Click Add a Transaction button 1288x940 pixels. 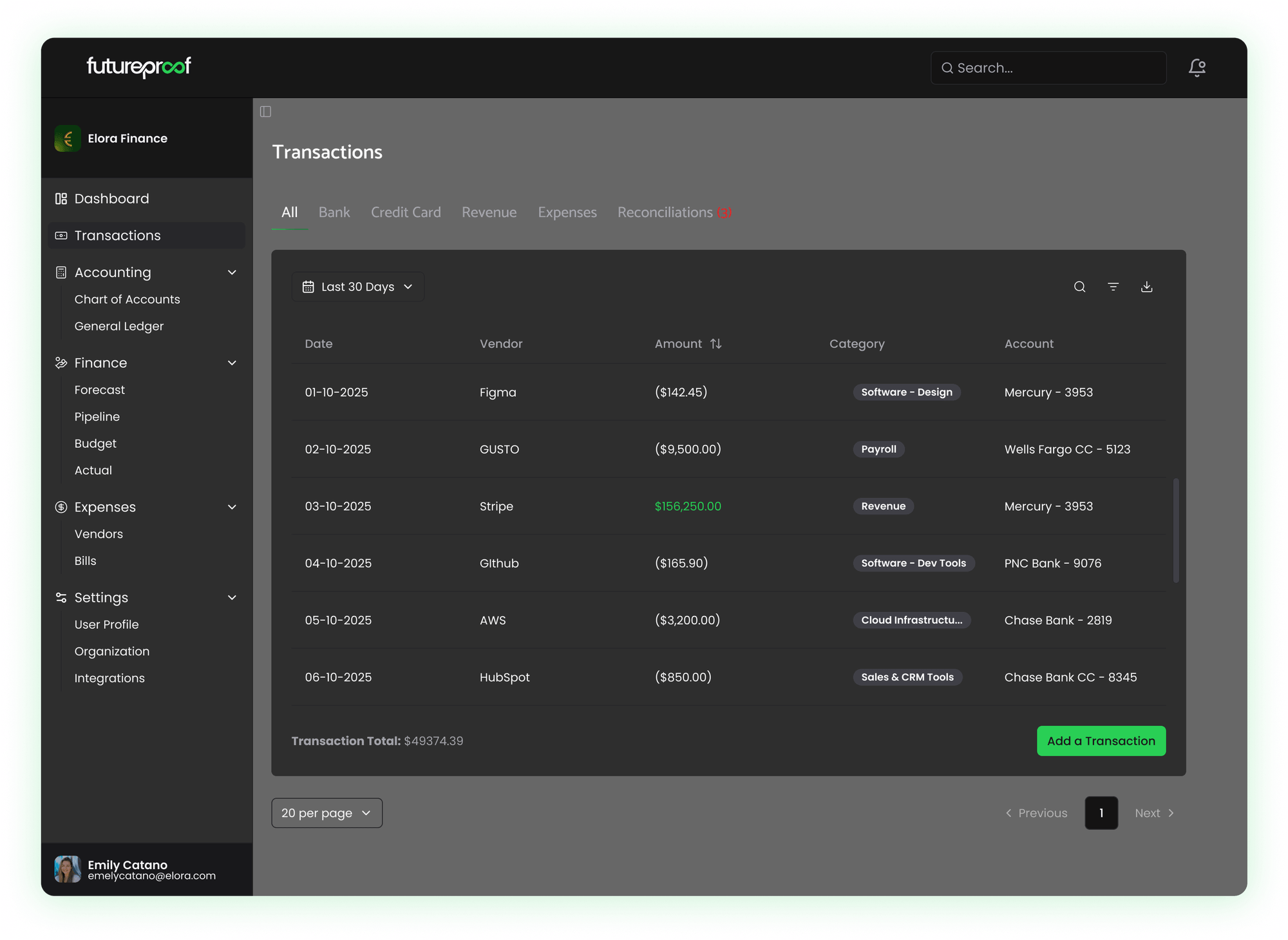click(1101, 741)
